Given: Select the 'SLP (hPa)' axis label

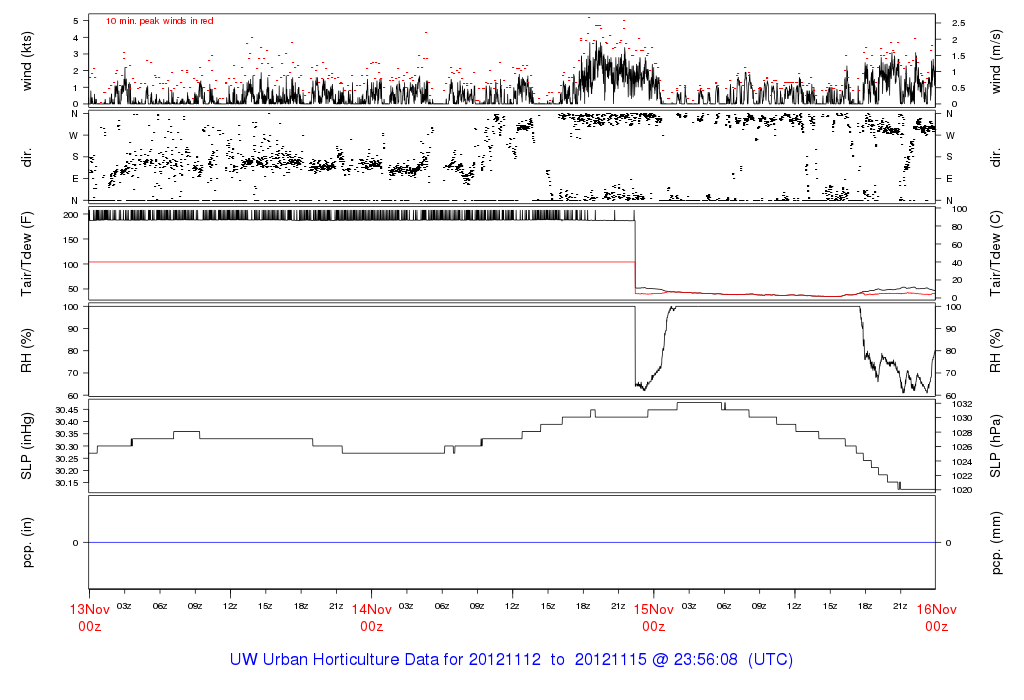Looking at the screenshot, I should [x=995, y=446].
